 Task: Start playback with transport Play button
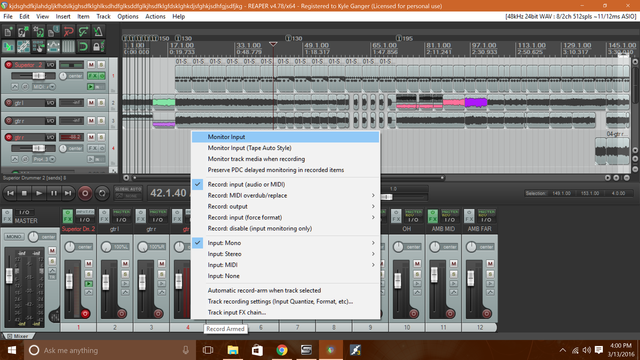[39, 193]
